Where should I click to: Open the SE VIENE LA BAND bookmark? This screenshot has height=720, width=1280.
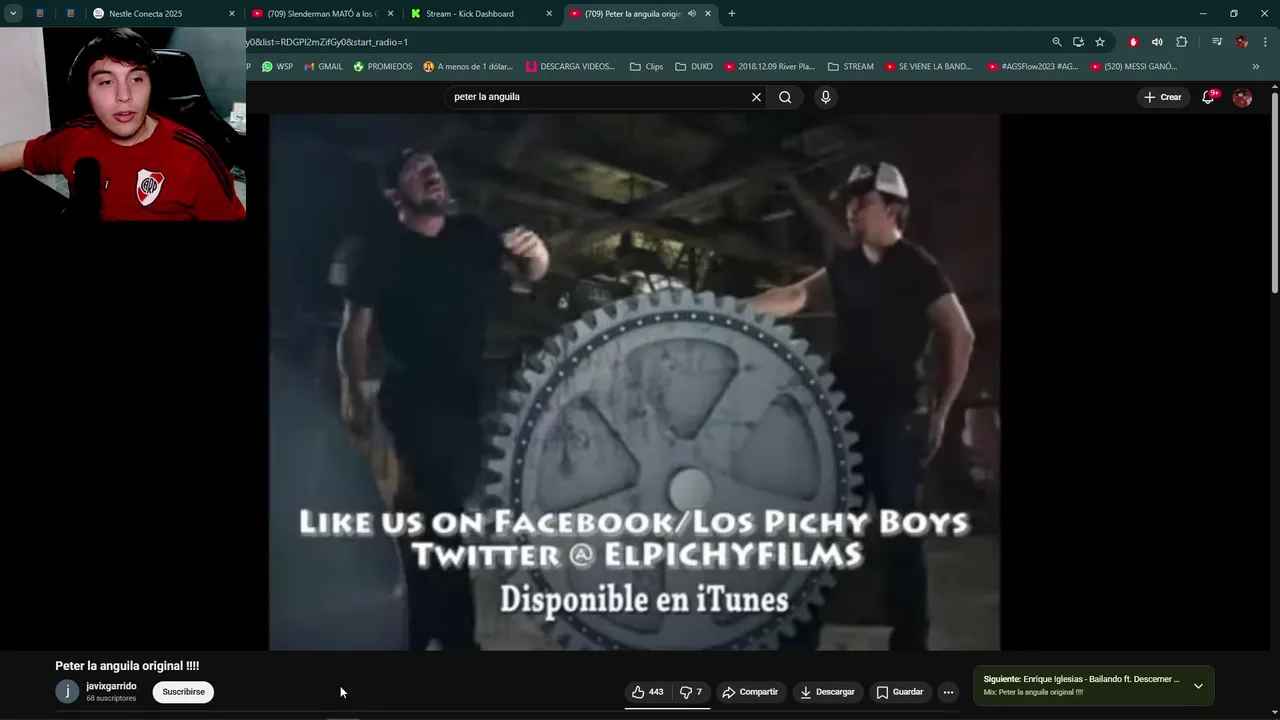tap(927, 67)
